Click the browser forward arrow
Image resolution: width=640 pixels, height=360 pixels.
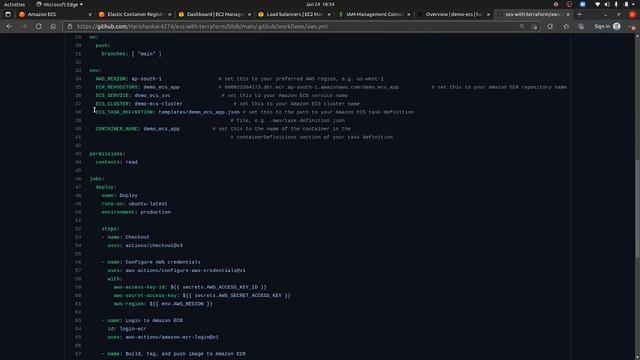24,27
